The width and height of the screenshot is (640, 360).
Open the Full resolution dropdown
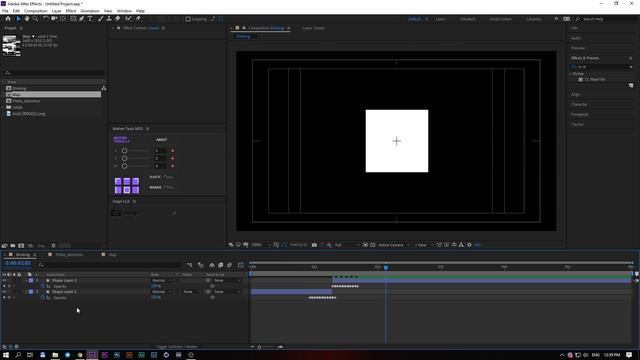347,245
